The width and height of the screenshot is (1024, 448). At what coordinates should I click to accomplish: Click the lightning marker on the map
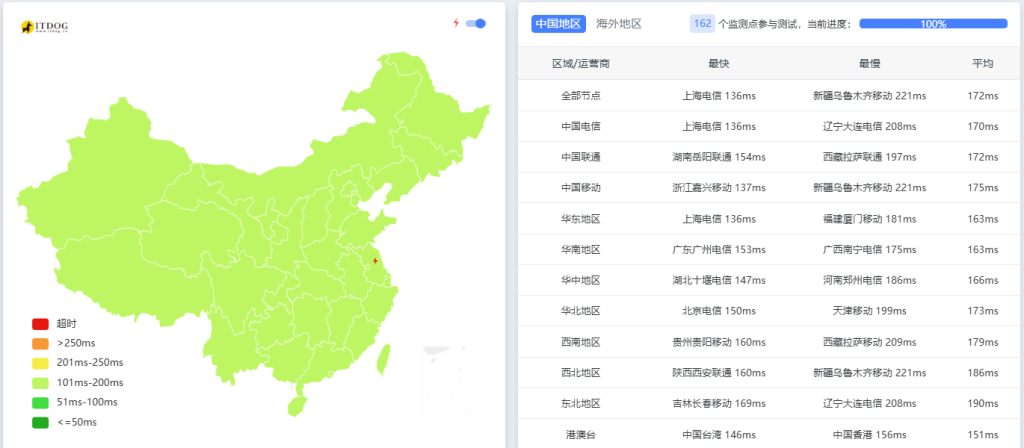click(375, 261)
